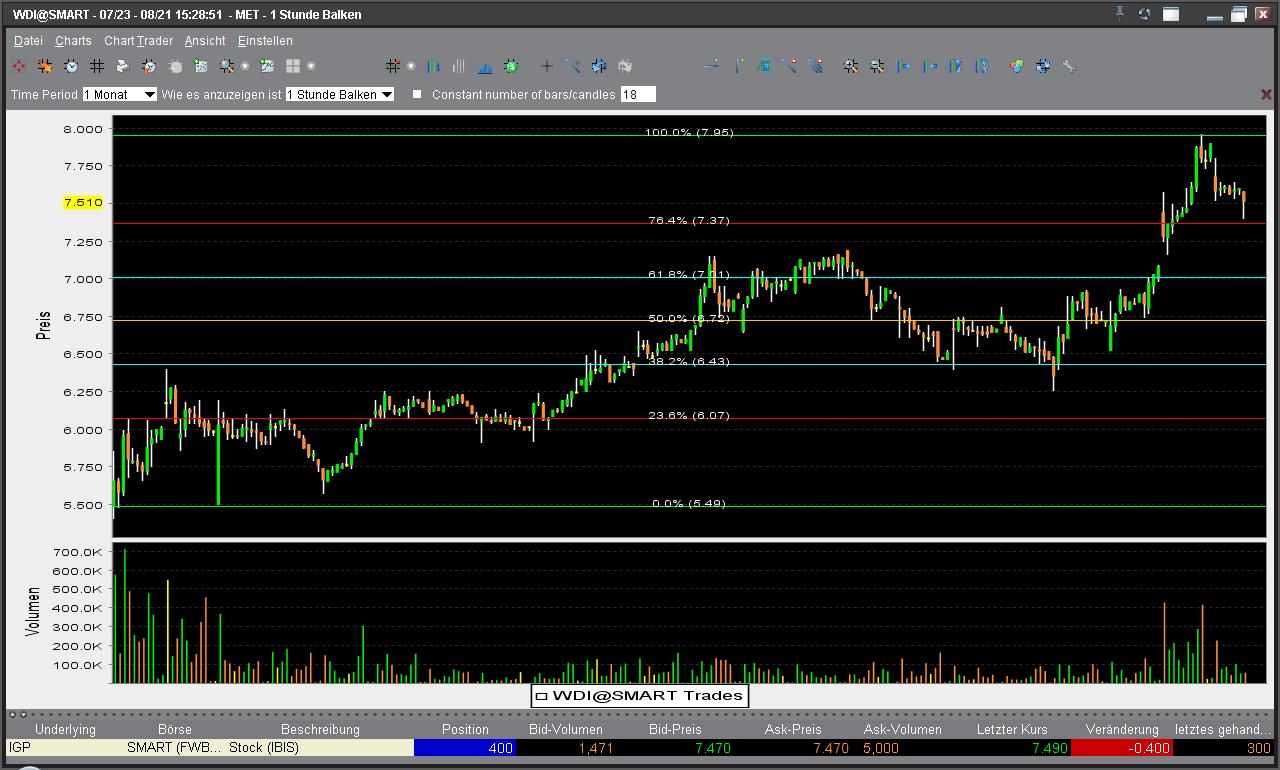Open the Datei menu
1280x770 pixels.
tap(28, 41)
